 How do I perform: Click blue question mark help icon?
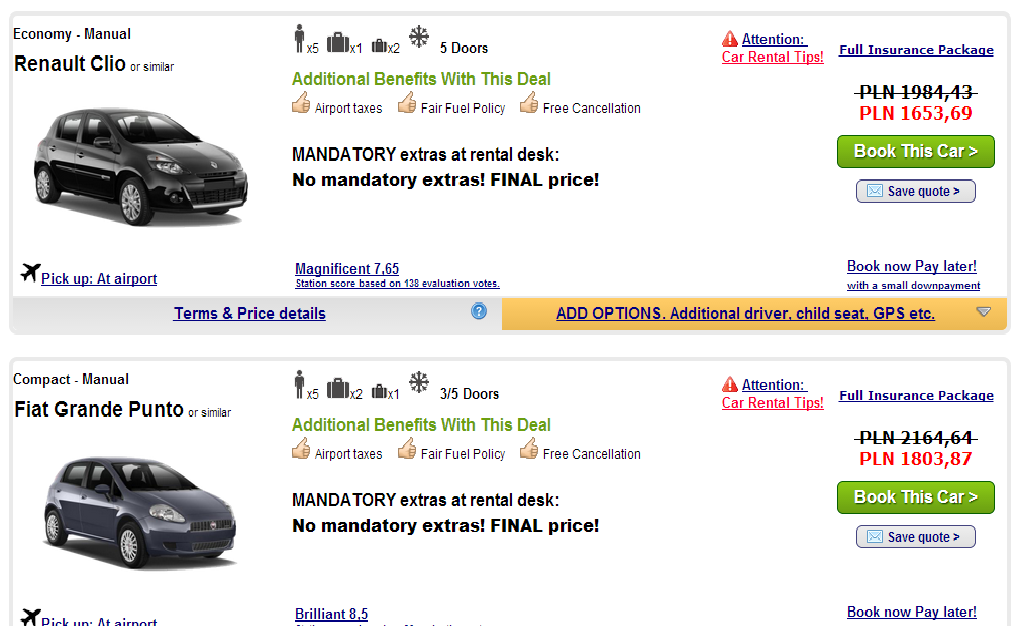[x=479, y=311]
